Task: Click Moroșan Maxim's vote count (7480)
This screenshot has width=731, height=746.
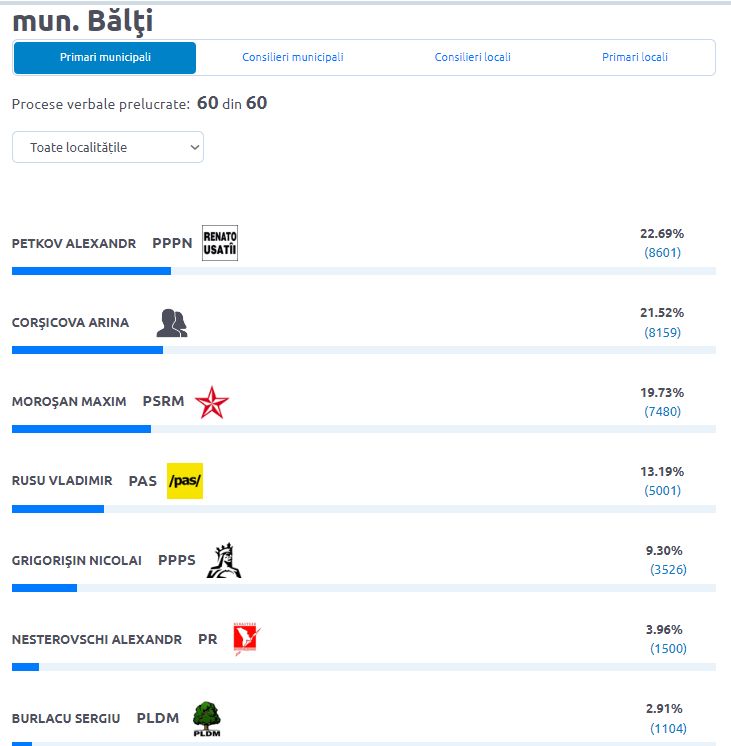Action: tap(662, 412)
